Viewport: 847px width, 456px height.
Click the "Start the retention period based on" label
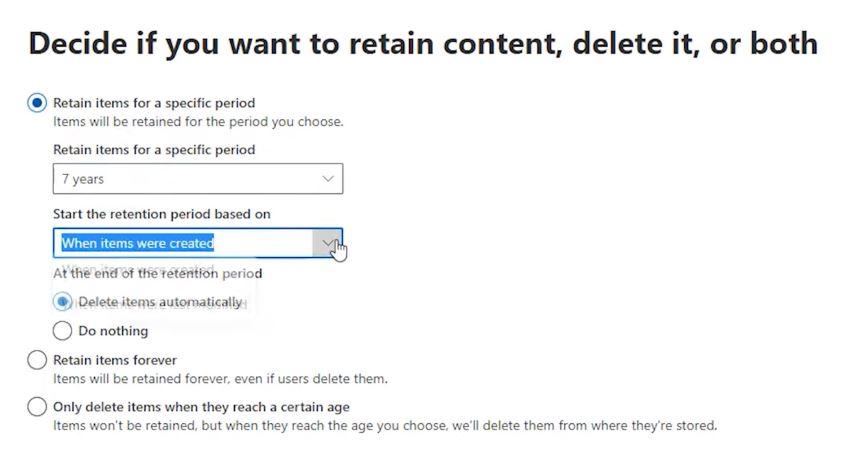(x=162, y=214)
